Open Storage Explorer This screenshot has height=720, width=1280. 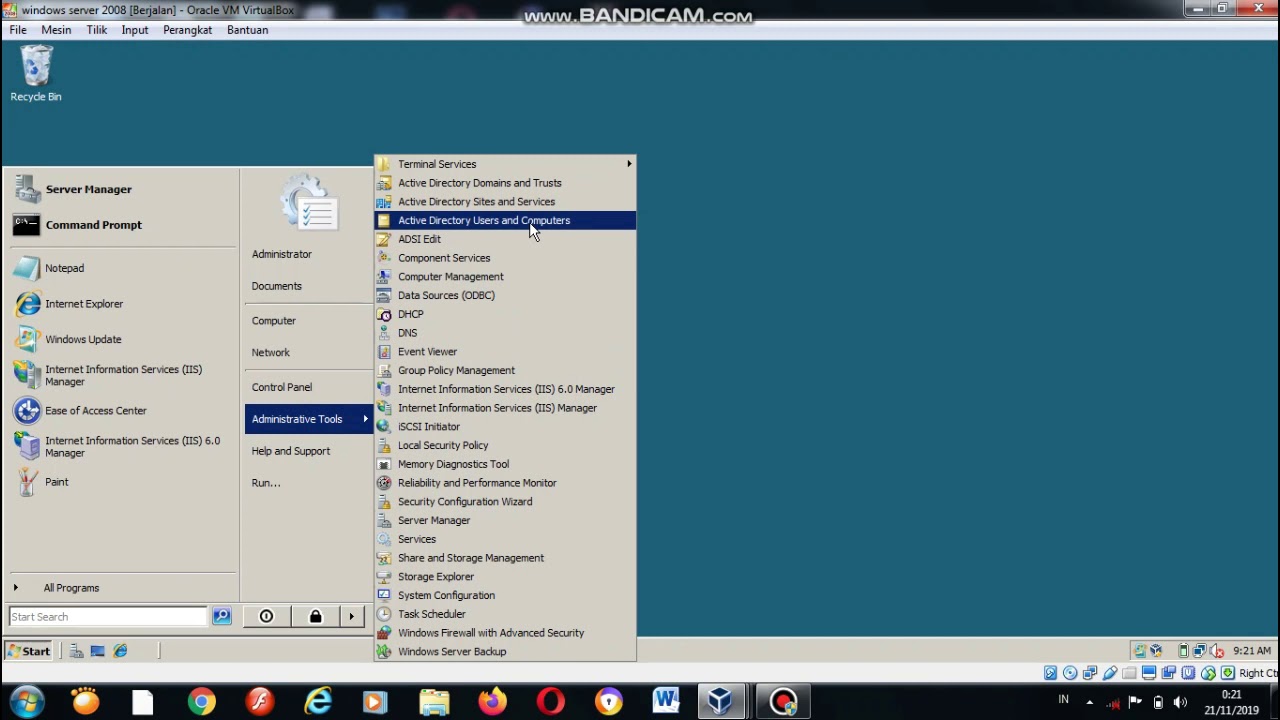(x=505, y=577)
